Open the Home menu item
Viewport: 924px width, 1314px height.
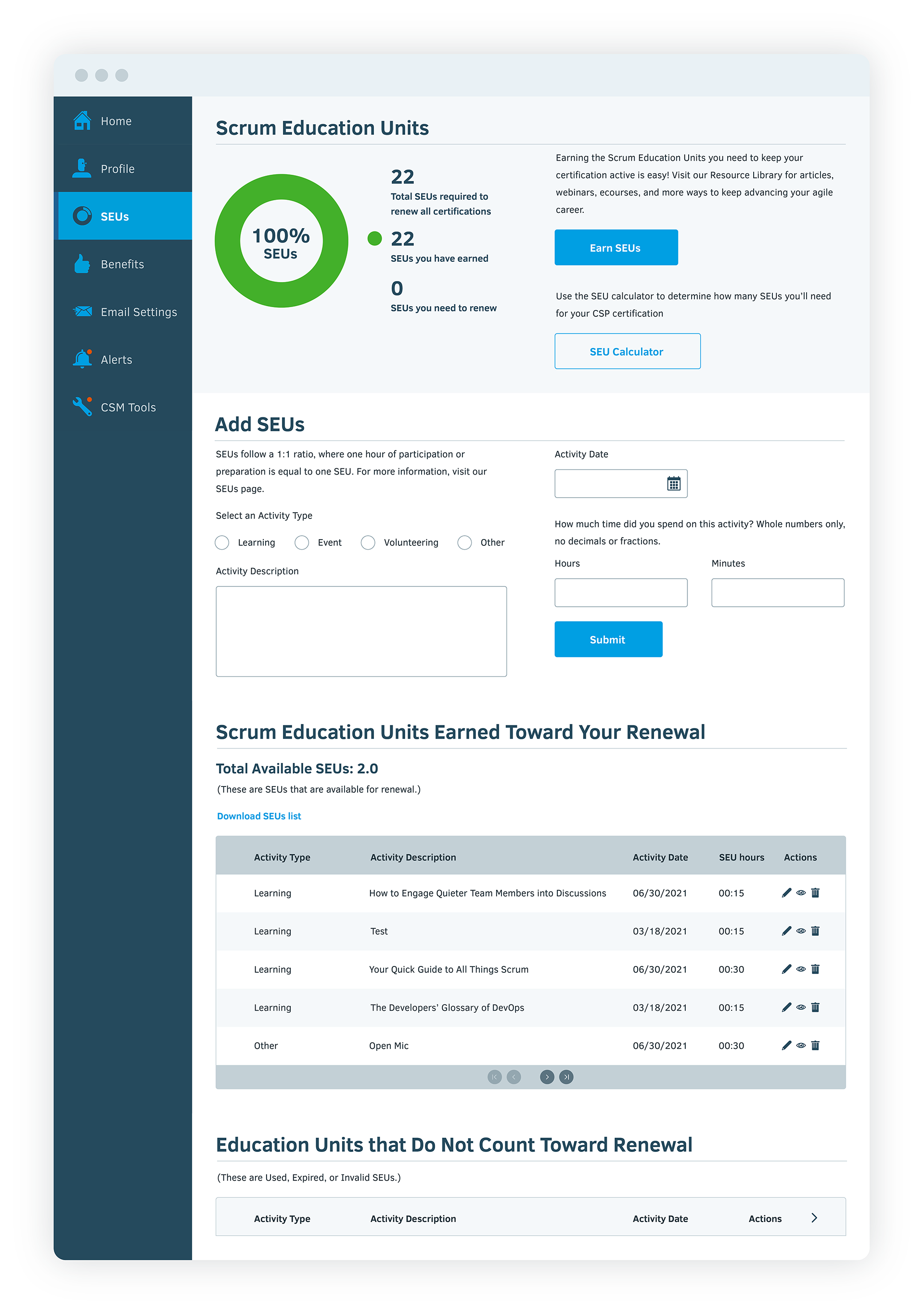(x=123, y=121)
